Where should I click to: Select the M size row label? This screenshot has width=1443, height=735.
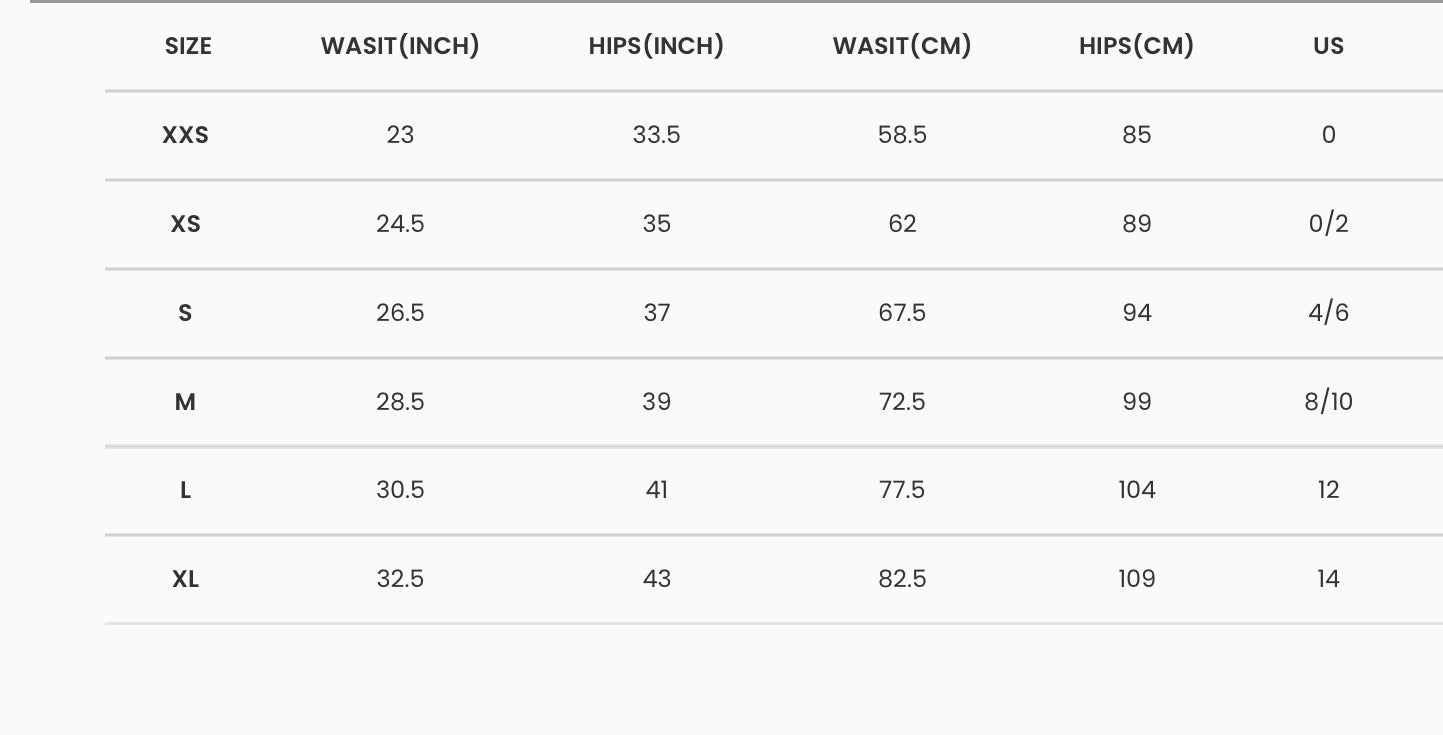(185, 402)
